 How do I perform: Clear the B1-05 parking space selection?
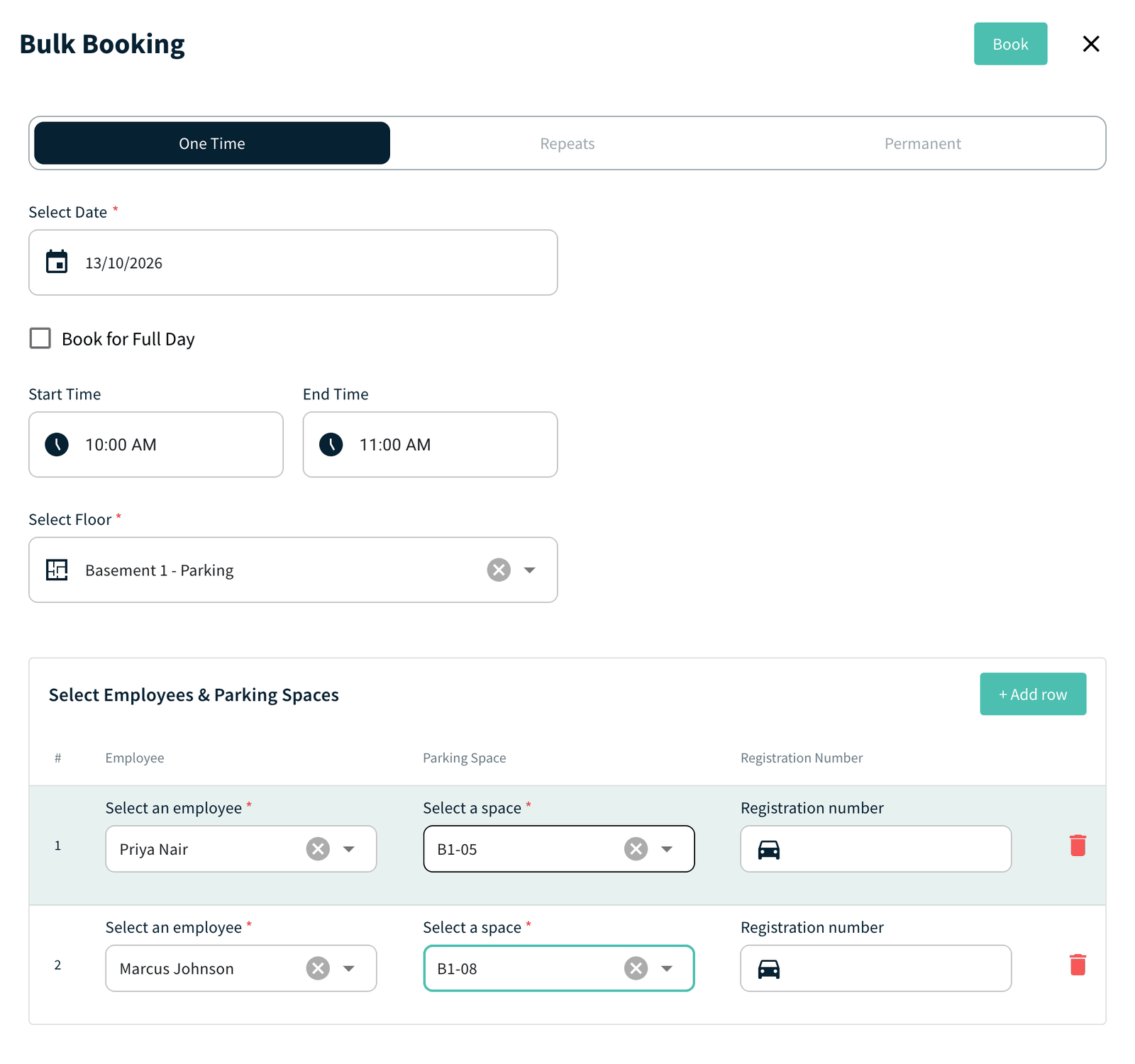pos(636,849)
